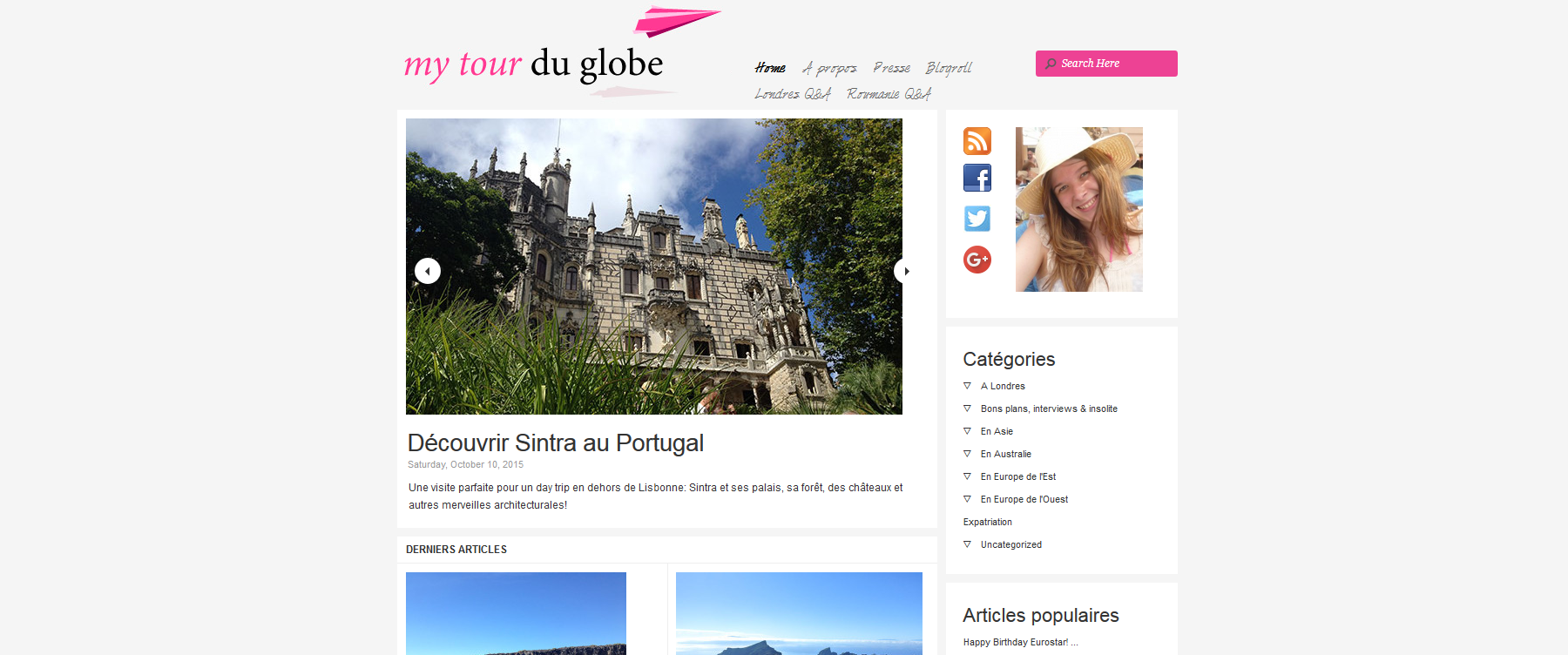Show previous slide with left arrow
The height and width of the screenshot is (655, 1568).
(427, 271)
